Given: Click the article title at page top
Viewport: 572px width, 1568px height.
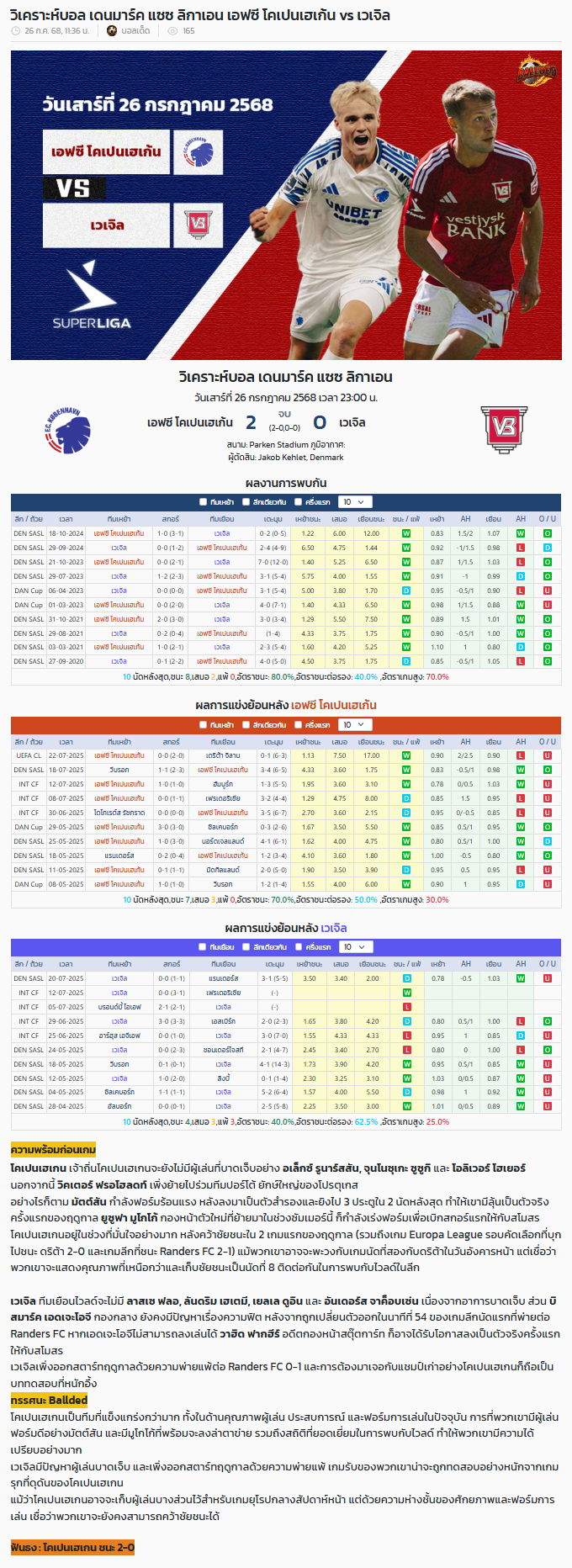Looking at the screenshot, I should click(200, 14).
